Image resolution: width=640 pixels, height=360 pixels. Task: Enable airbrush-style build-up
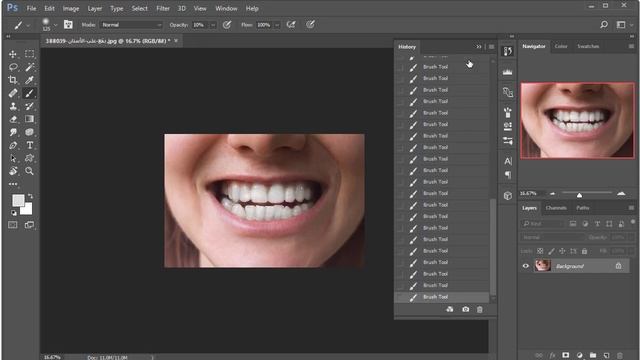pyautogui.click(x=291, y=25)
